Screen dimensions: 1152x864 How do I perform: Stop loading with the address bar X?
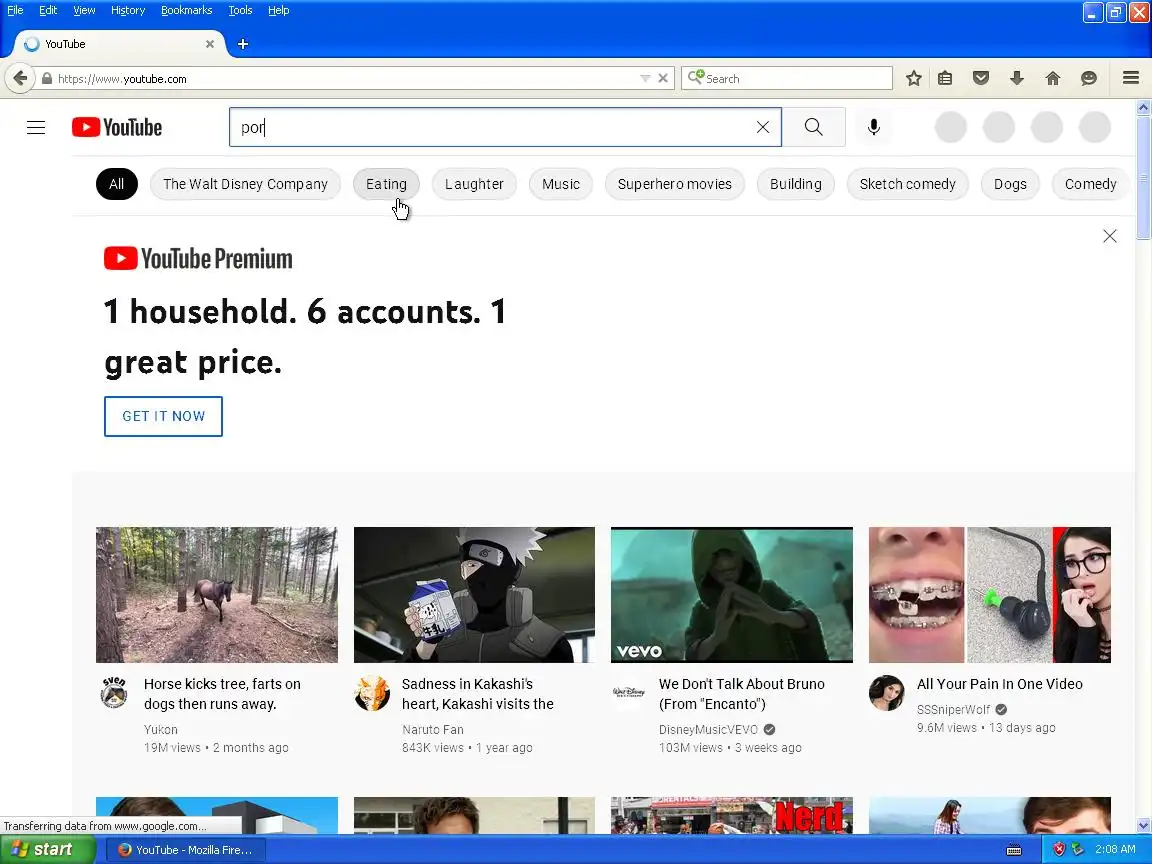point(663,78)
